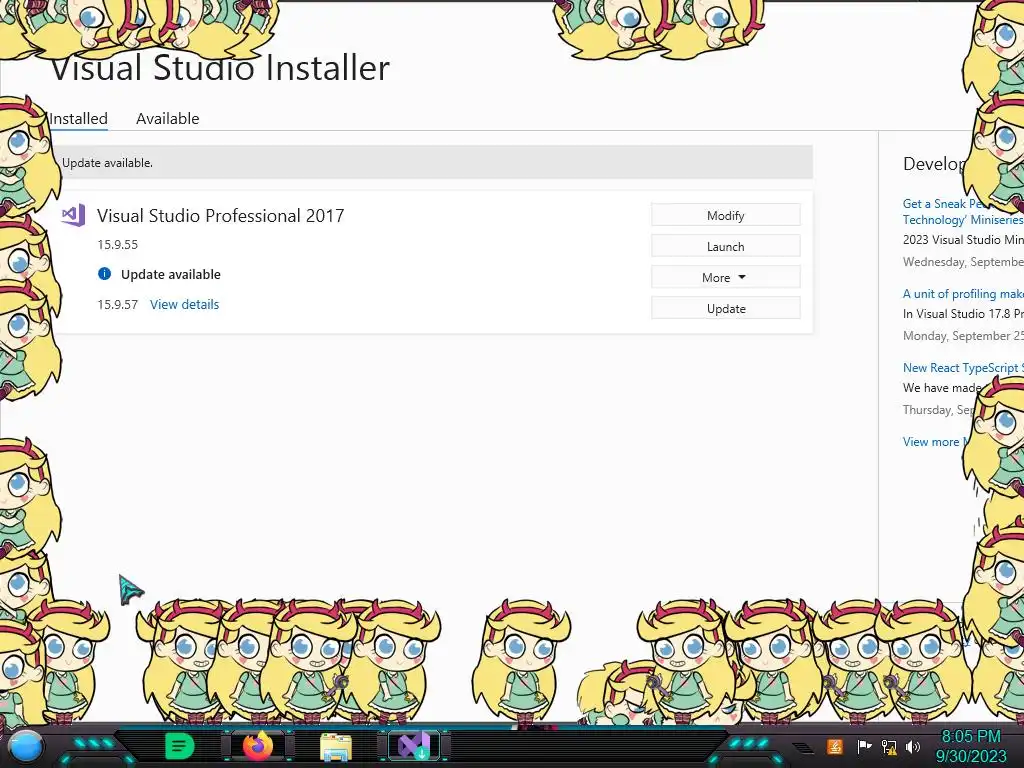1024x768 pixels.
Task: Switch to the Available tab
Action: 167,119
